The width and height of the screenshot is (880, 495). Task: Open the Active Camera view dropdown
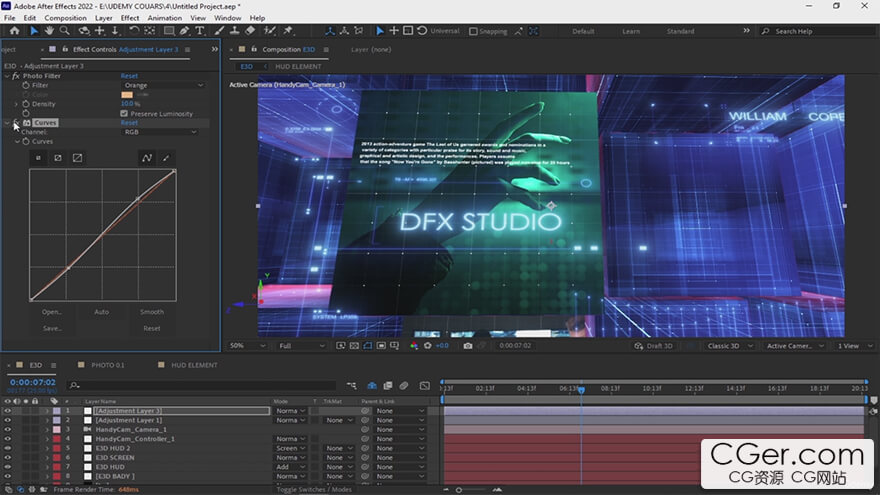tap(795, 346)
